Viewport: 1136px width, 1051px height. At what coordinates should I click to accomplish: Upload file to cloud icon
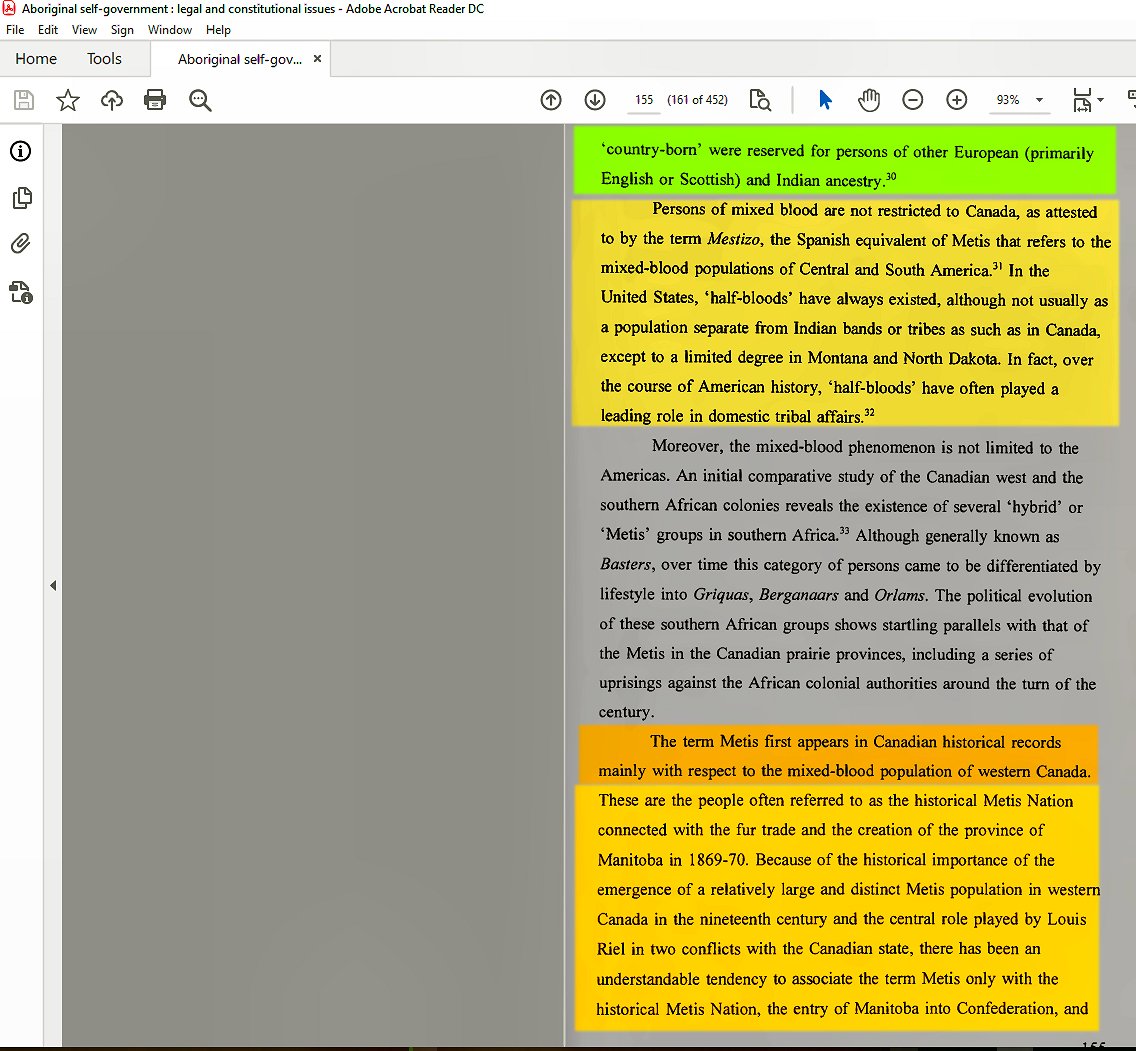point(112,100)
